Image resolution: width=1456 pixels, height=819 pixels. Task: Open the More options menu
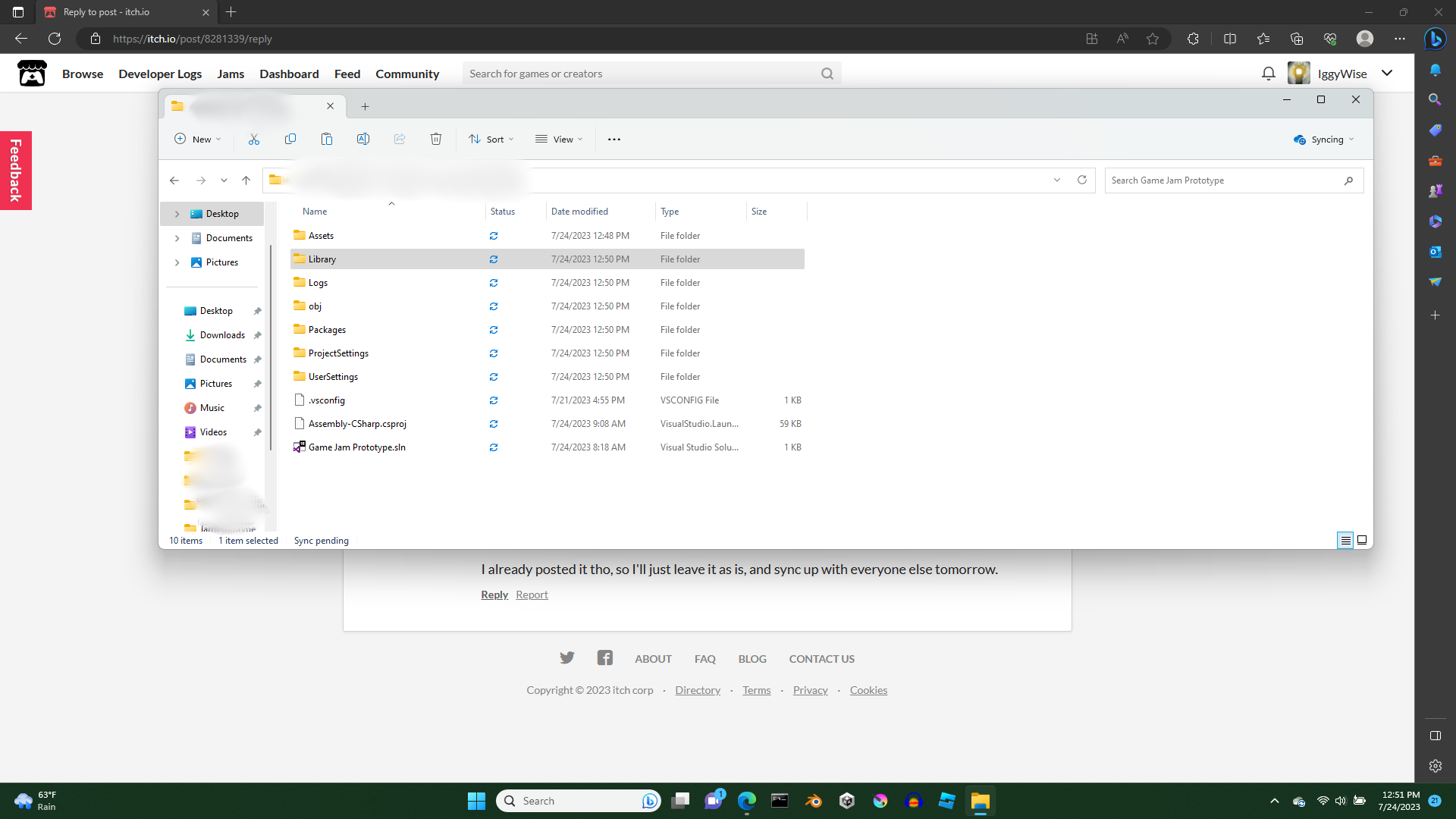tap(614, 139)
